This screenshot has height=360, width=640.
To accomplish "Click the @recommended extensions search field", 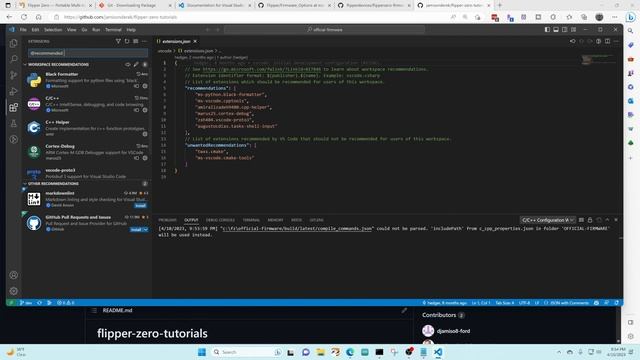I will coord(88,53).
